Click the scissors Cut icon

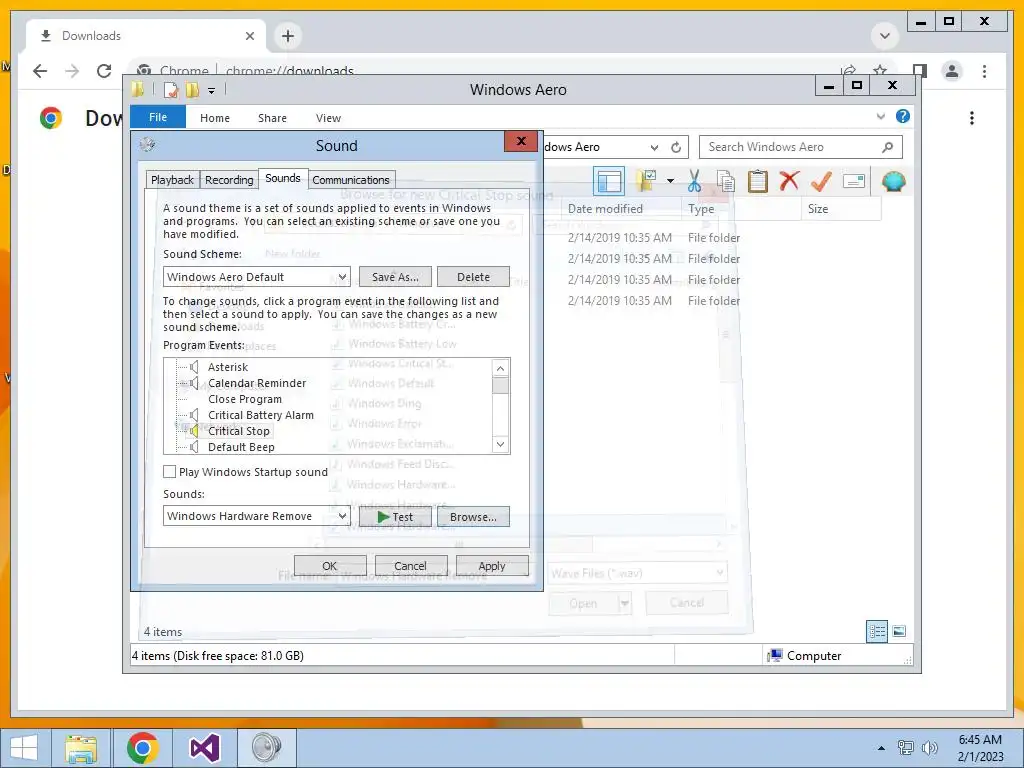pyautogui.click(x=694, y=181)
